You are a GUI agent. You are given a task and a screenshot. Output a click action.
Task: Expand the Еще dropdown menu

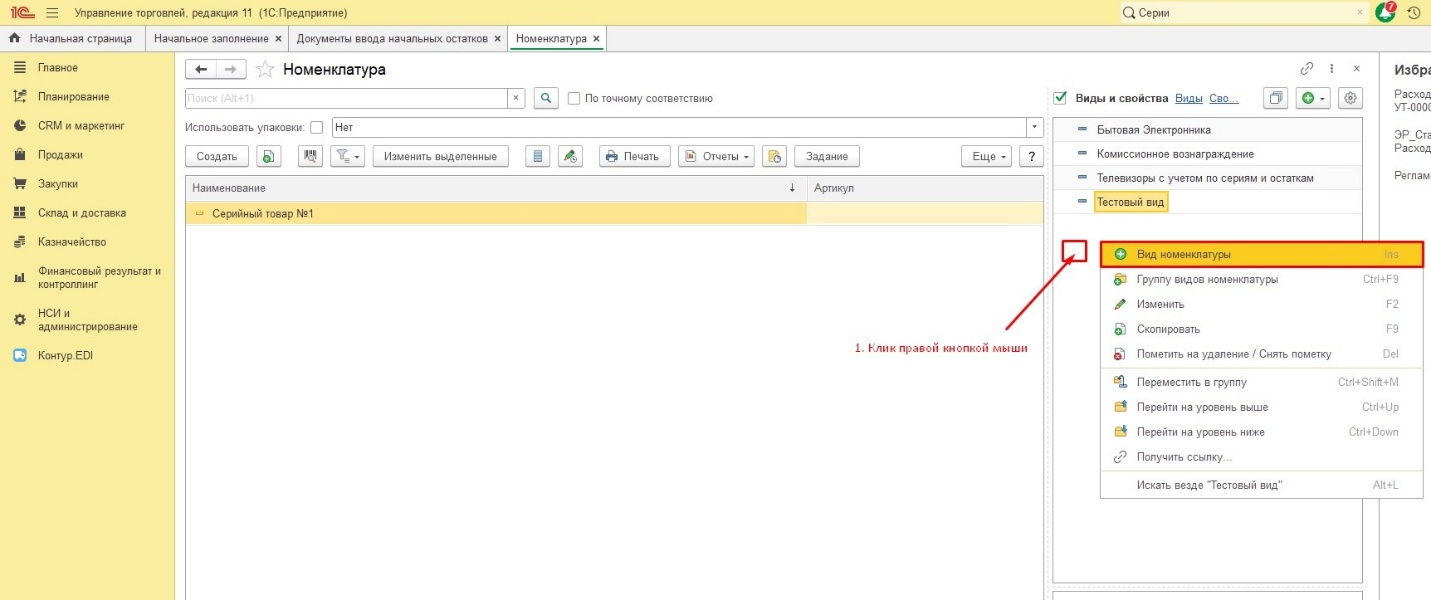click(986, 156)
